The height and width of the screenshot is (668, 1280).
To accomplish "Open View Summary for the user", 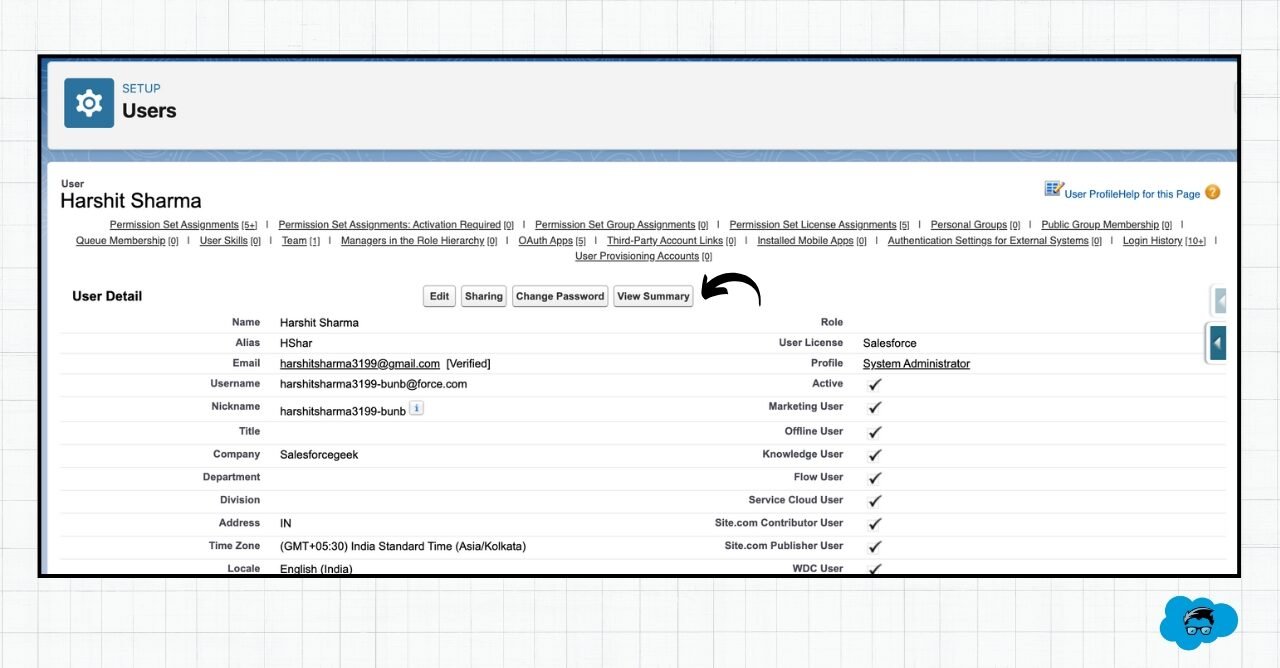I will 653,296.
